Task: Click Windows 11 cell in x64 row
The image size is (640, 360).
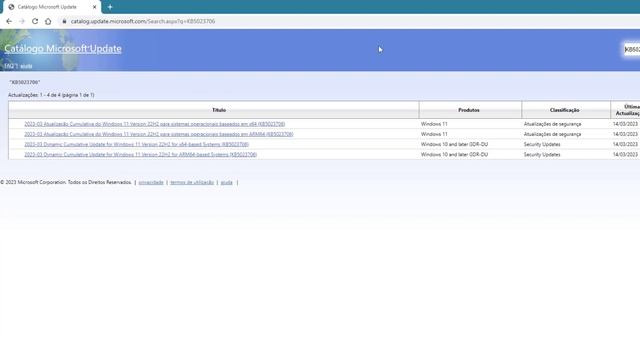Action: (x=434, y=124)
